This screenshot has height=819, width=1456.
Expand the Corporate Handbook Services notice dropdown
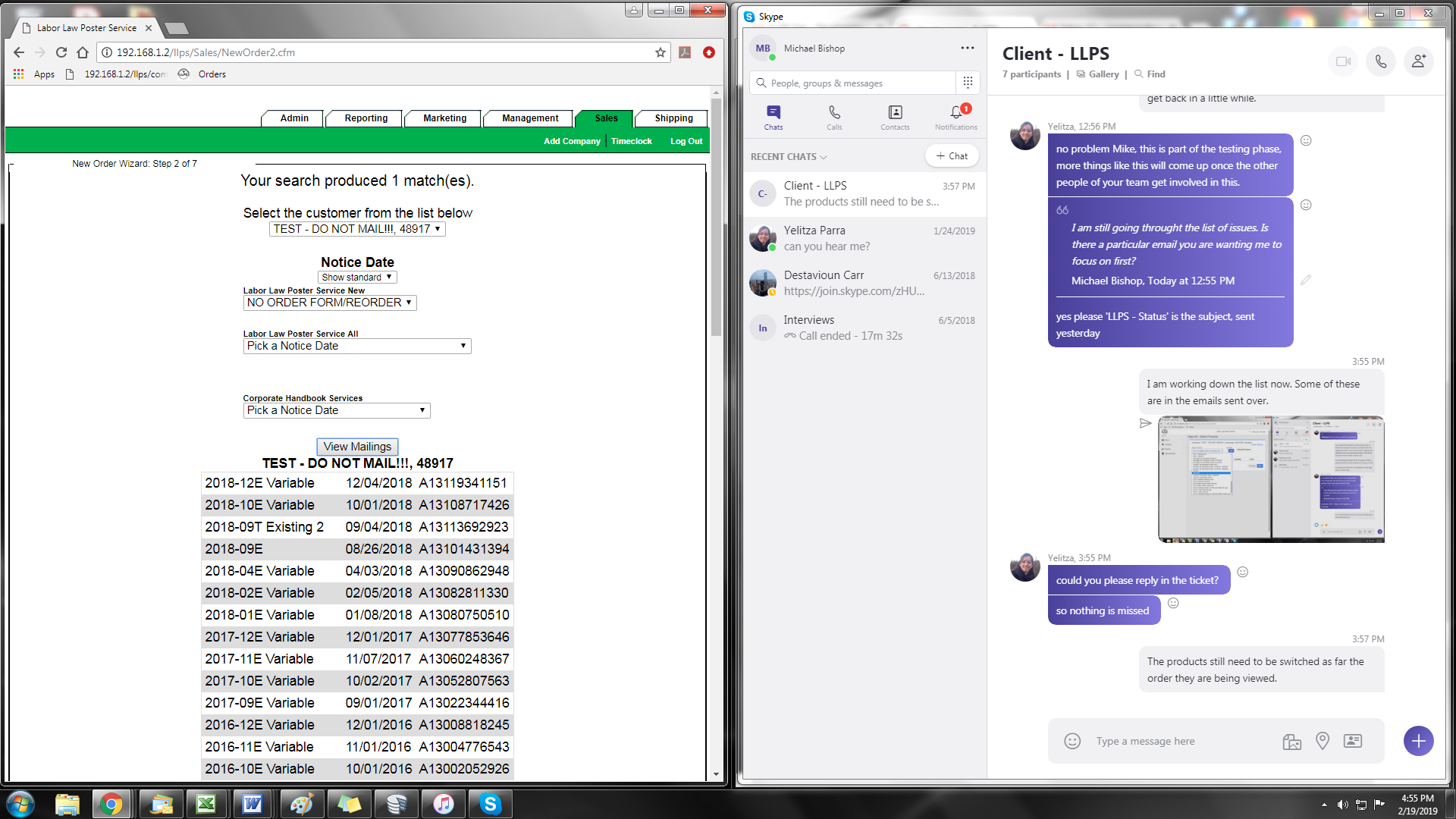337,410
